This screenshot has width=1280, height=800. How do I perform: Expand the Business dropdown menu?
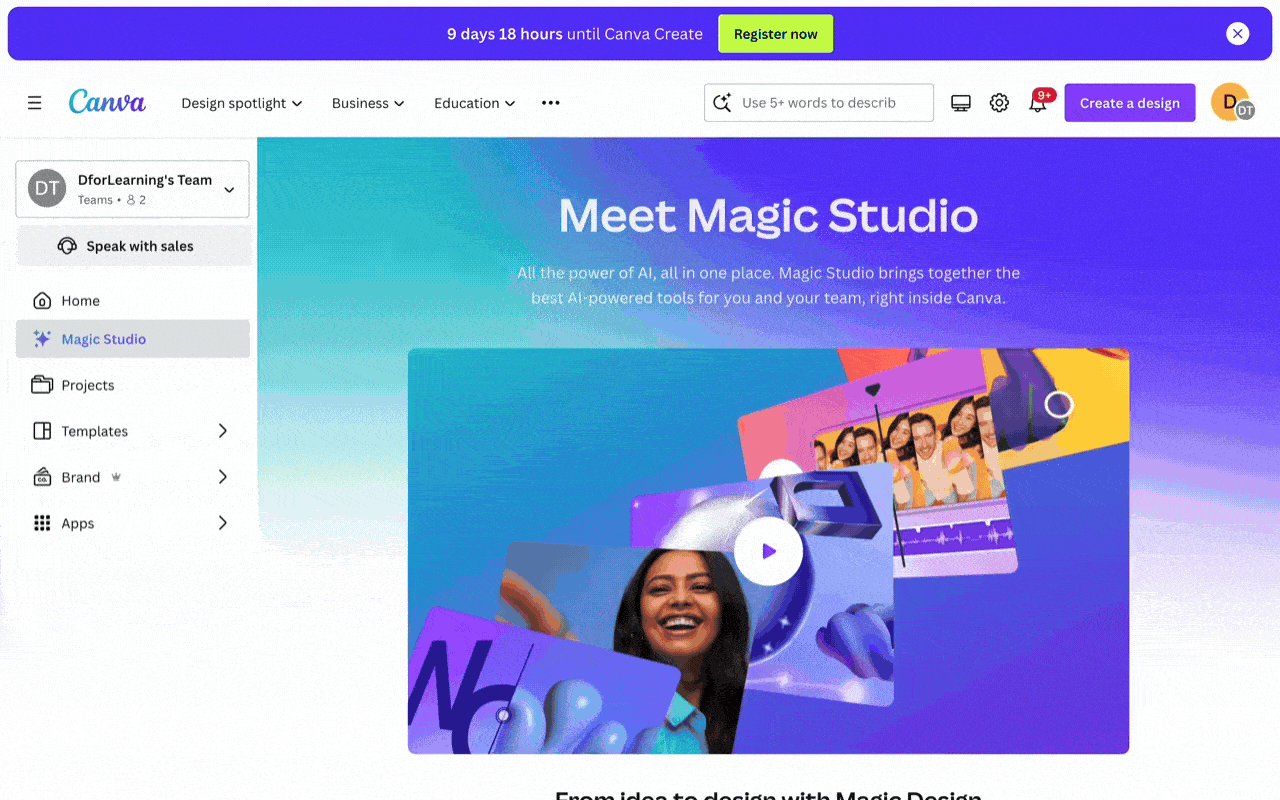[x=368, y=103]
